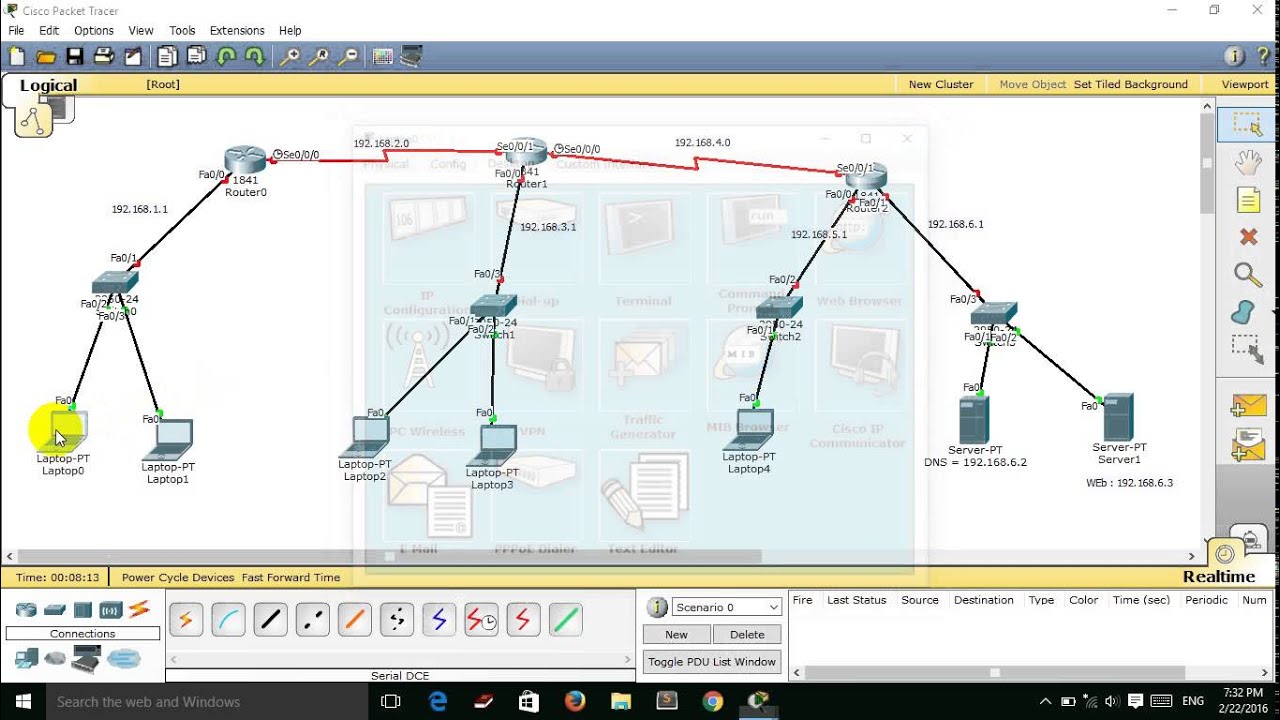Open the Scenario 0 dropdown
The image size is (1280, 720).
click(727, 607)
